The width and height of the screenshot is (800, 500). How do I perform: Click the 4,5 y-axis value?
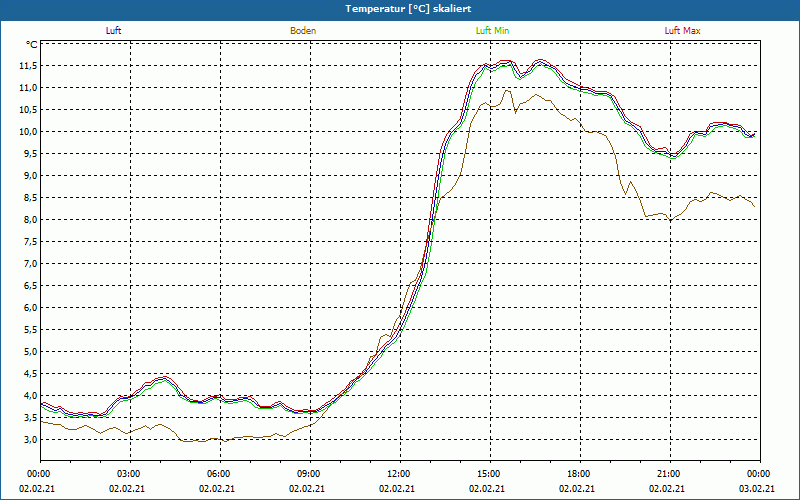coord(30,373)
